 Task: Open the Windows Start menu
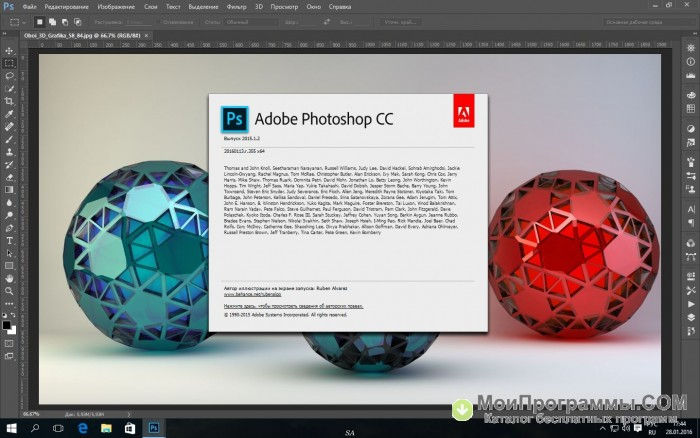[11, 428]
